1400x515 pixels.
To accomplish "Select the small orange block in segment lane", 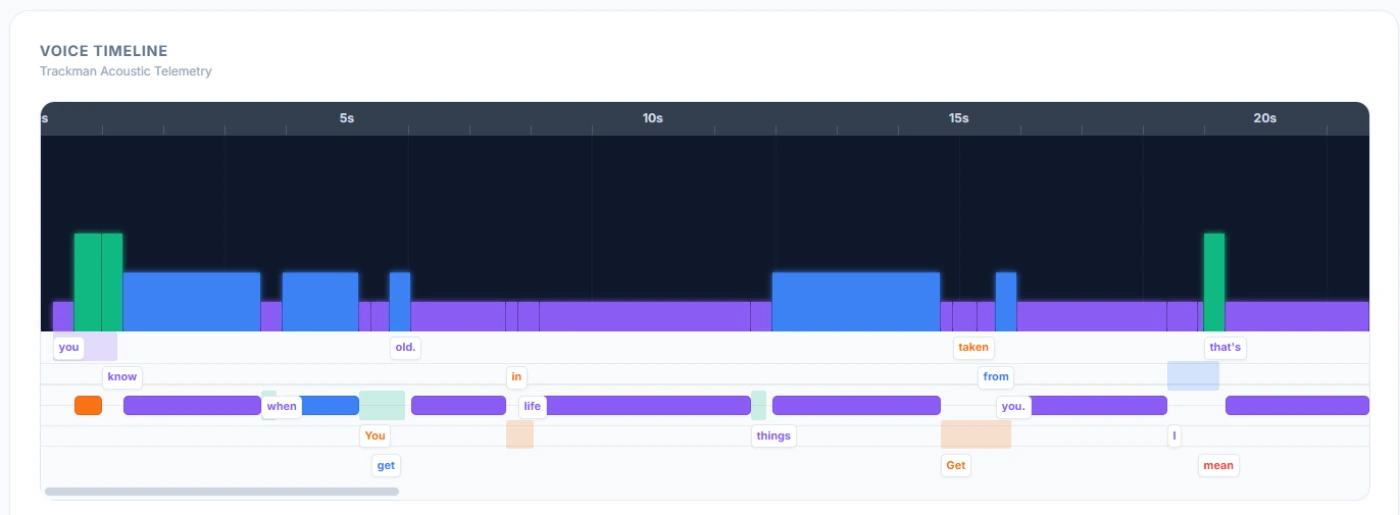I will coord(88,405).
